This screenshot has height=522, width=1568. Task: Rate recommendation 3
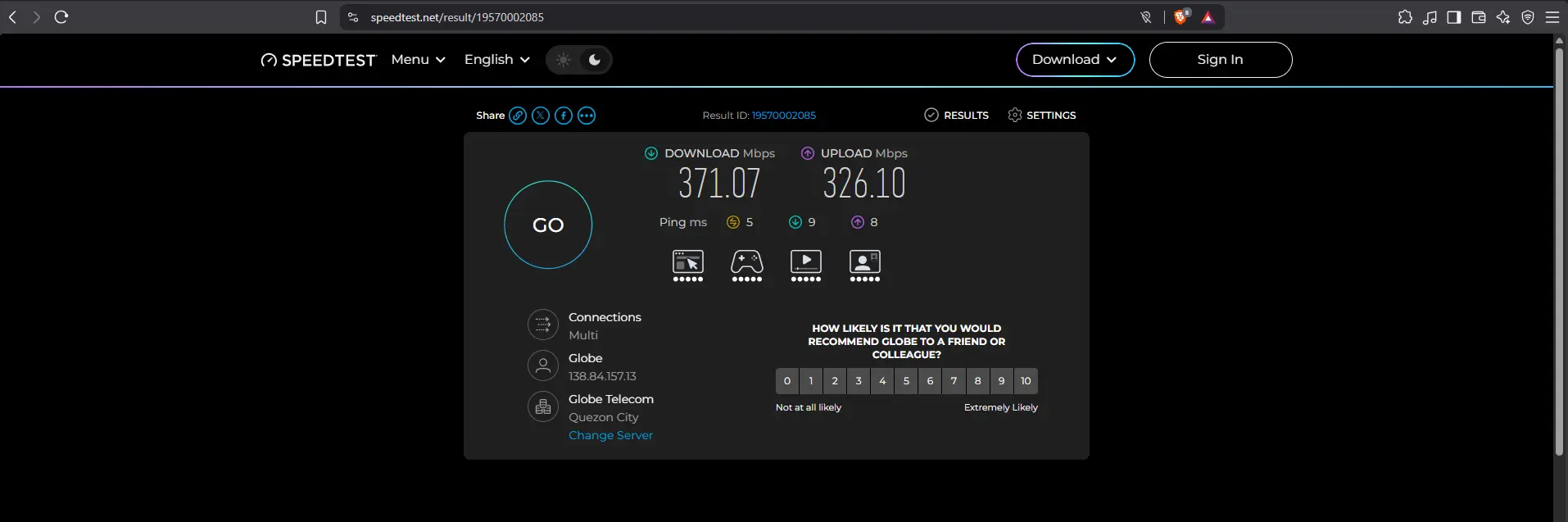(859, 381)
